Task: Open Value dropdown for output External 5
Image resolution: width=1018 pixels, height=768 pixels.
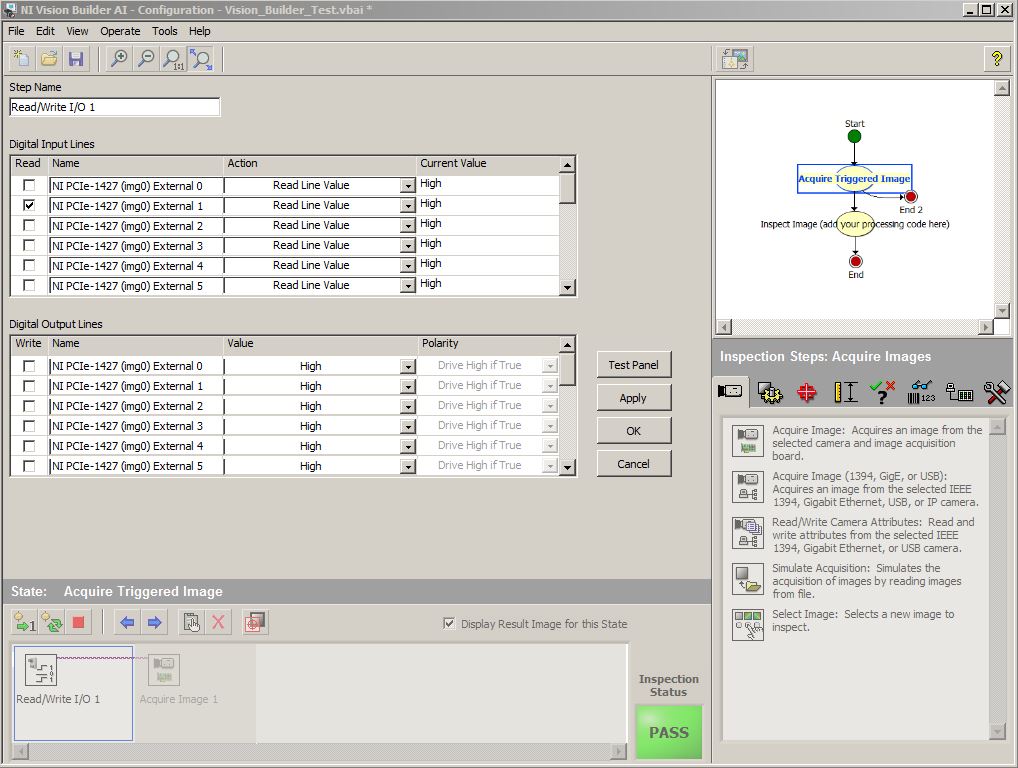Action: click(407, 466)
